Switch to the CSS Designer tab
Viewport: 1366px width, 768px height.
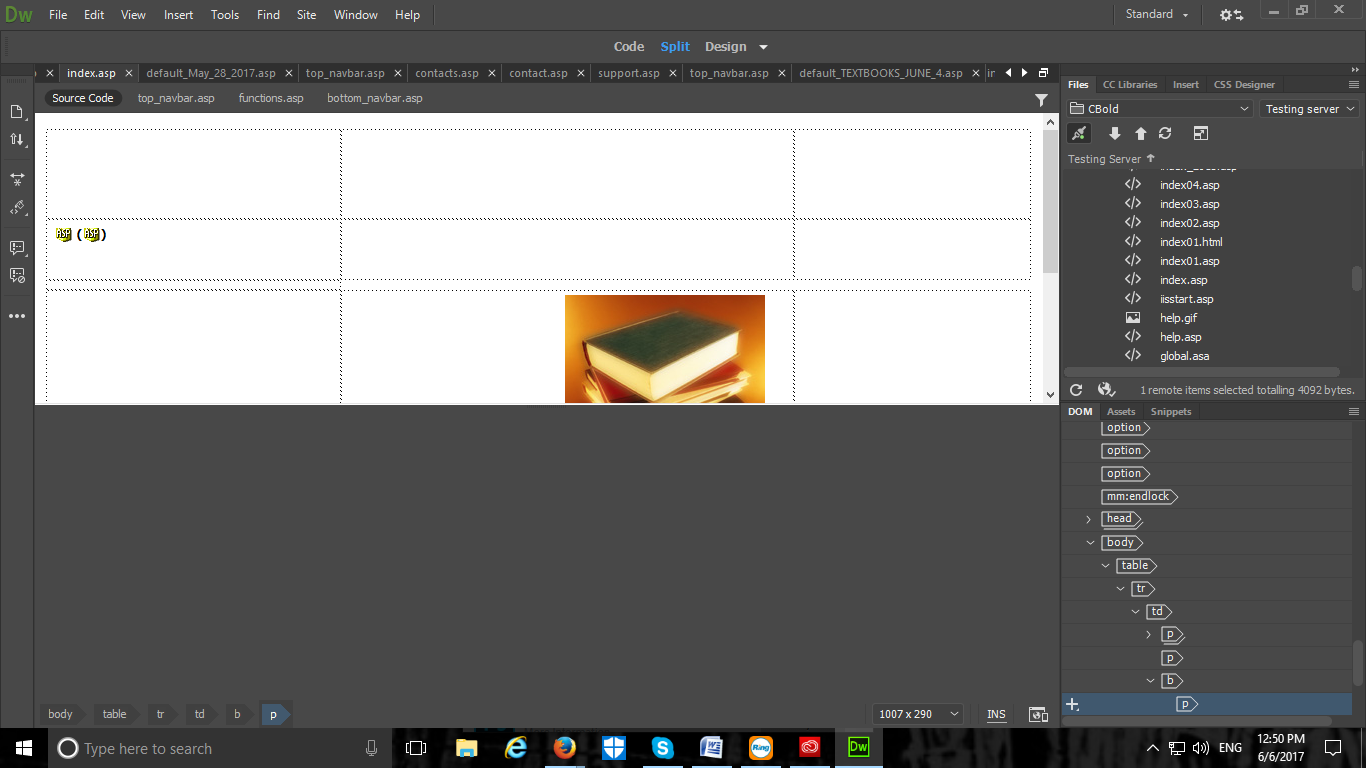[1244, 85]
